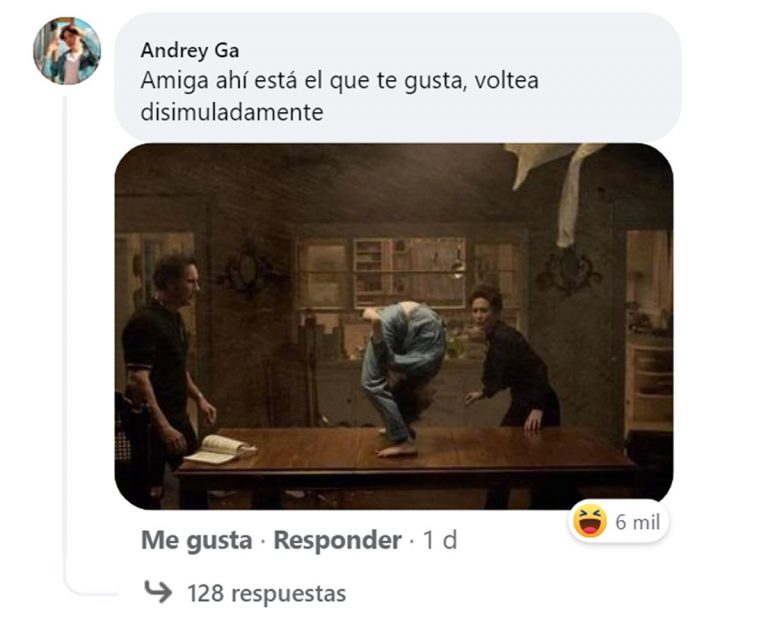Click the comment text bubble
This screenshot has height=621, width=768.
398,77
